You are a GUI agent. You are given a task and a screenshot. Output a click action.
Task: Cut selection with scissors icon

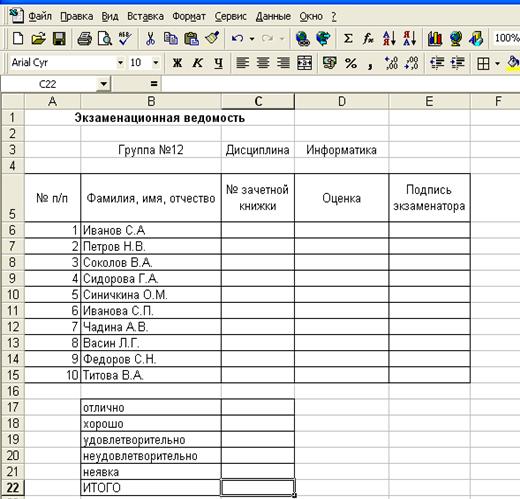click(150, 38)
